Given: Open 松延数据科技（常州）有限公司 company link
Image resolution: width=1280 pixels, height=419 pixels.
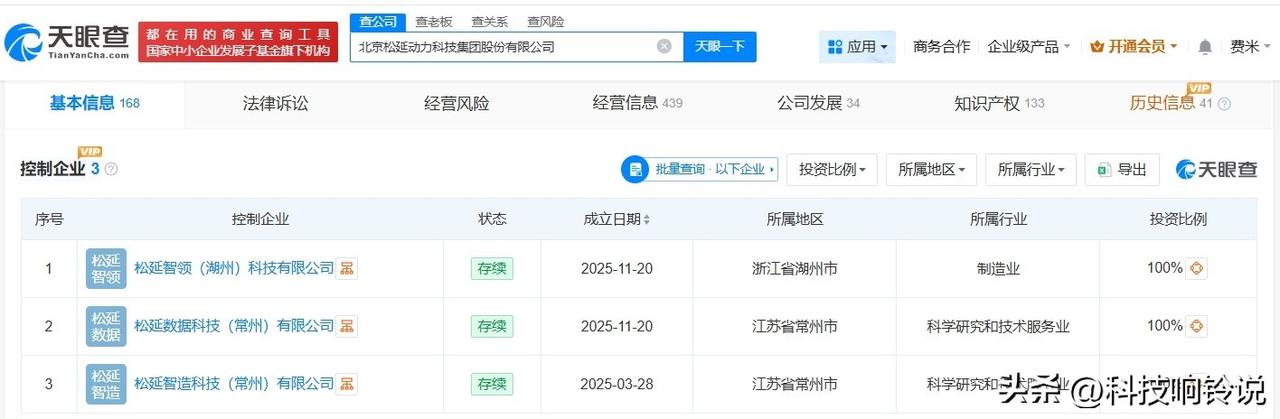Looking at the screenshot, I should [x=234, y=326].
